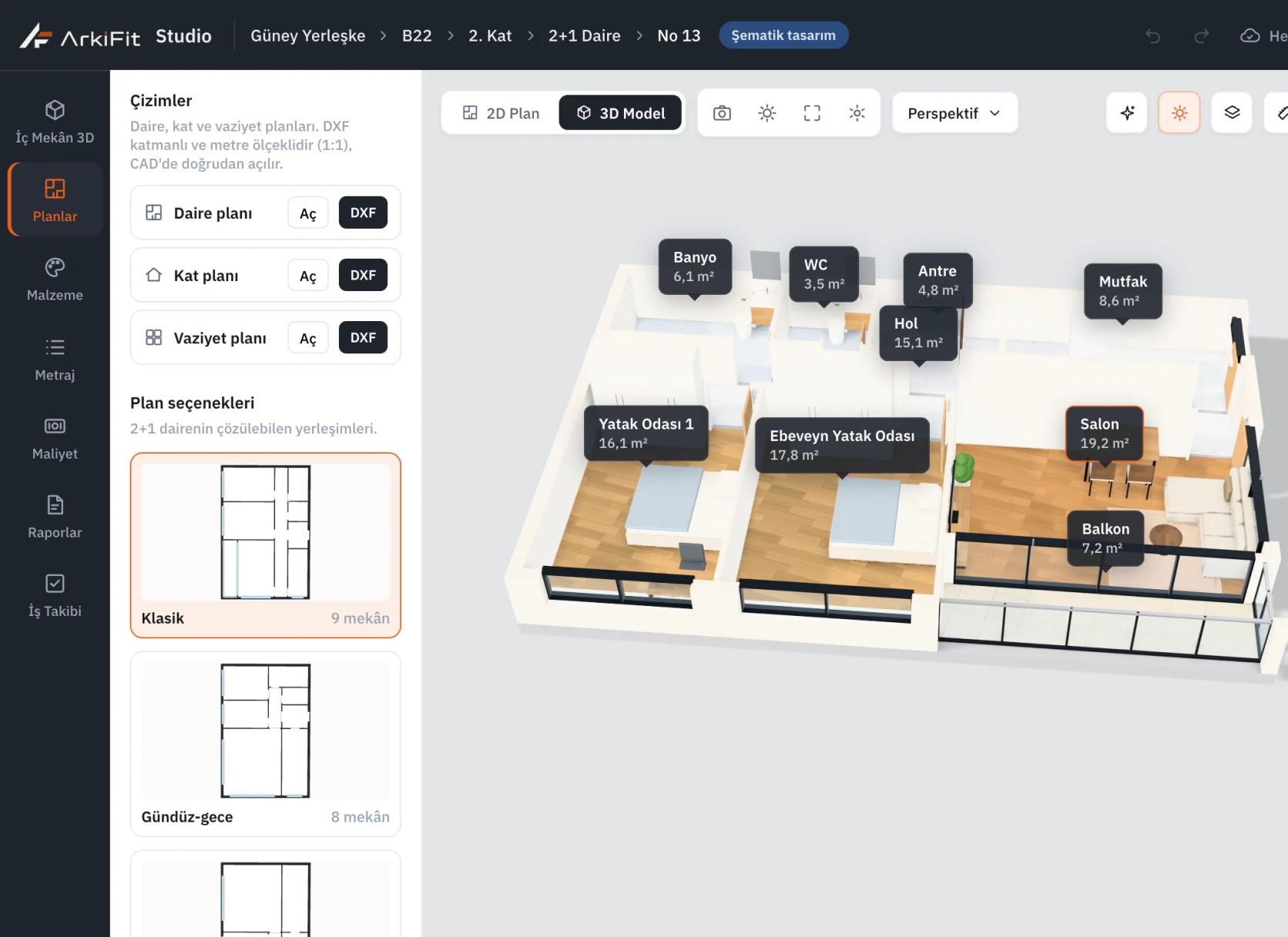The width and height of the screenshot is (1288, 937).
Task: Open Vaziyet planı with Aç
Action: 308,338
